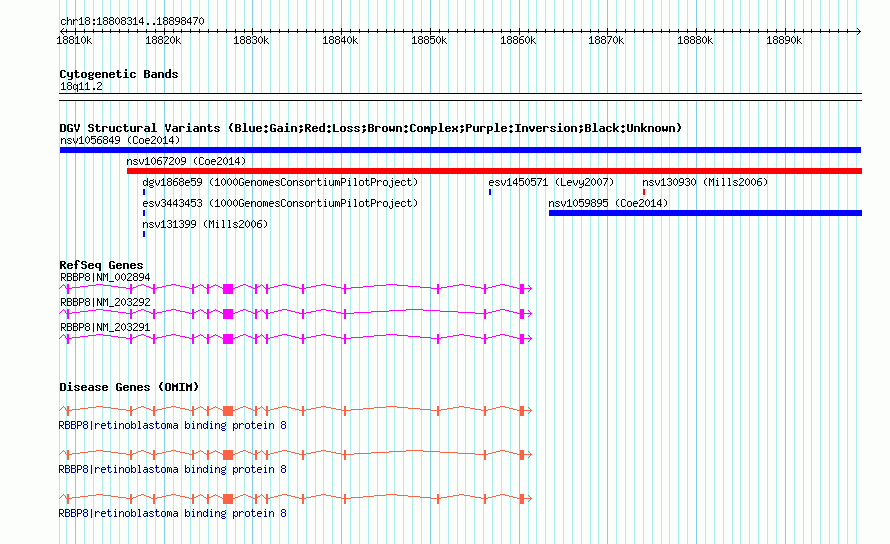Click end arrow of first OMIM gene track

pos(528,411)
